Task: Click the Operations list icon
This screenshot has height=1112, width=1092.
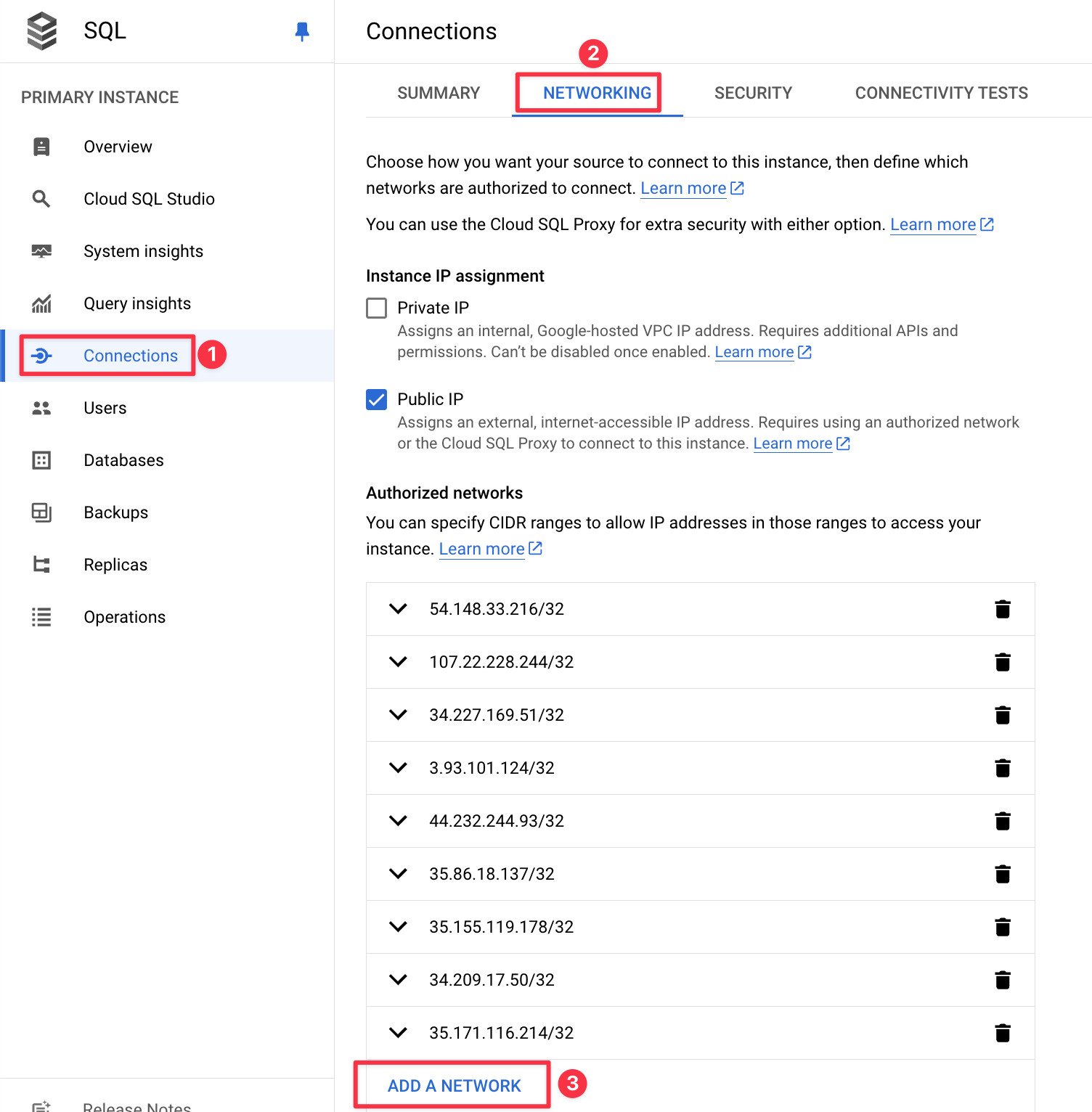Action: coord(41,616)
